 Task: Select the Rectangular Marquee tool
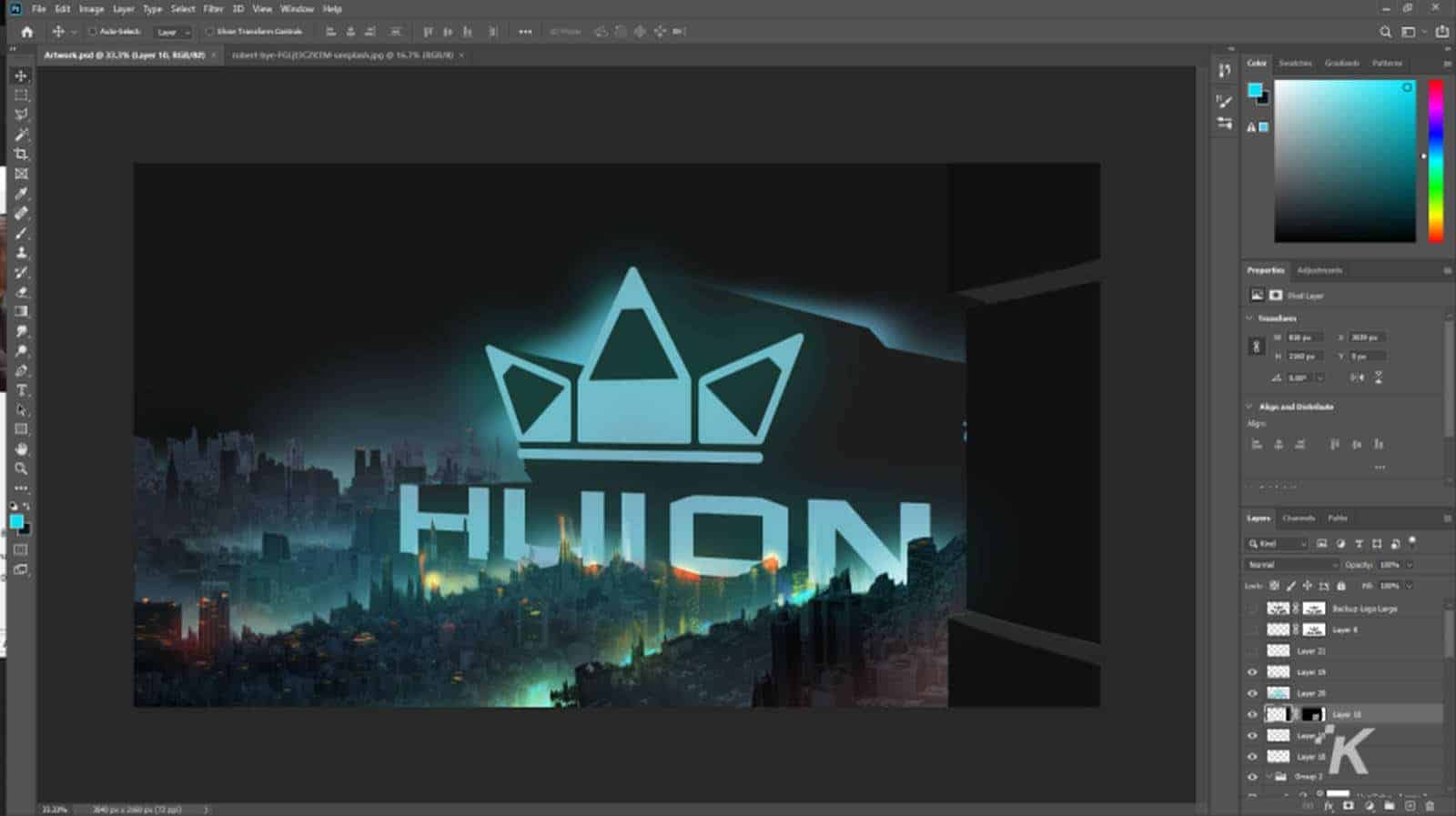[x=21, y=95]
